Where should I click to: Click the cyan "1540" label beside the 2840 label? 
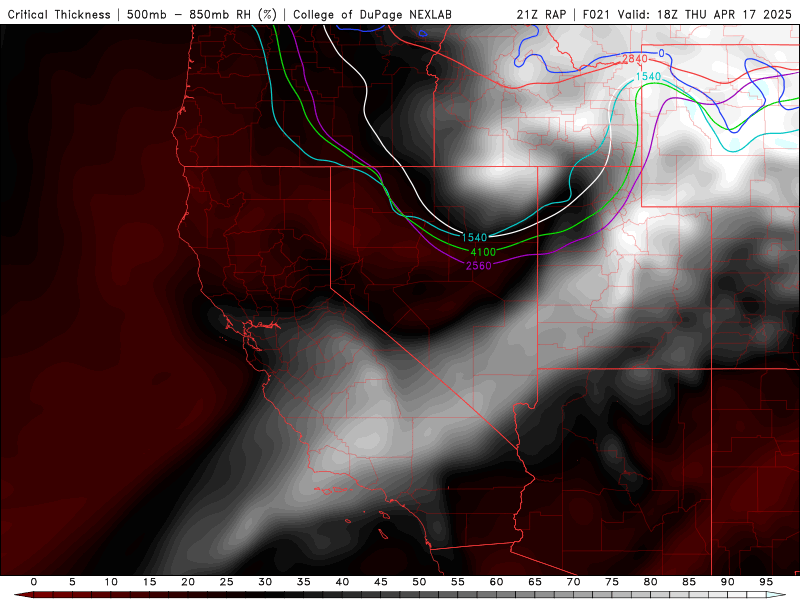click(648, 77)
